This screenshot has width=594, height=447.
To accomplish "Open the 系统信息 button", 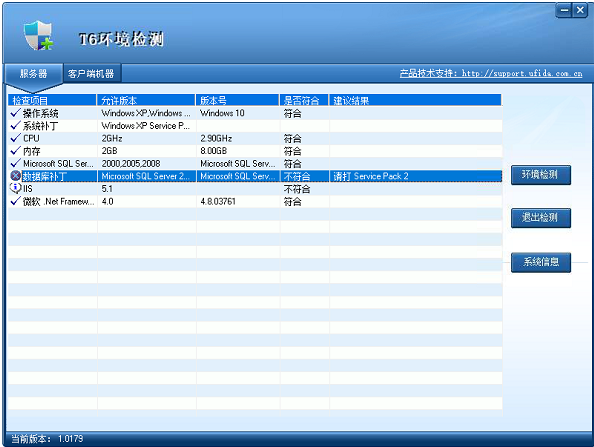I will [541, 262].
